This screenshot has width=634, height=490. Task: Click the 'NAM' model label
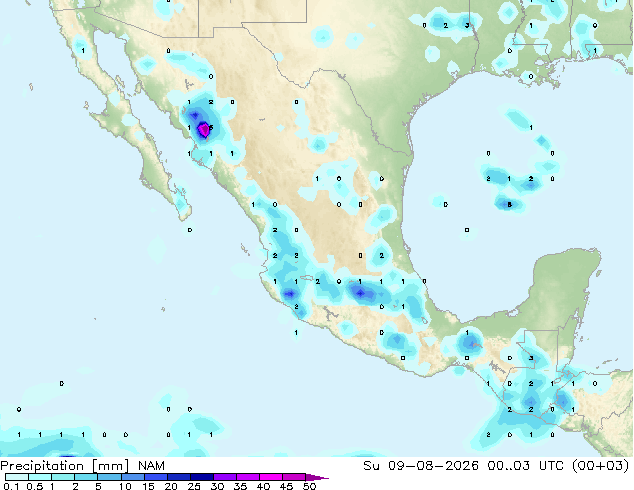click(x=151, y=466)
